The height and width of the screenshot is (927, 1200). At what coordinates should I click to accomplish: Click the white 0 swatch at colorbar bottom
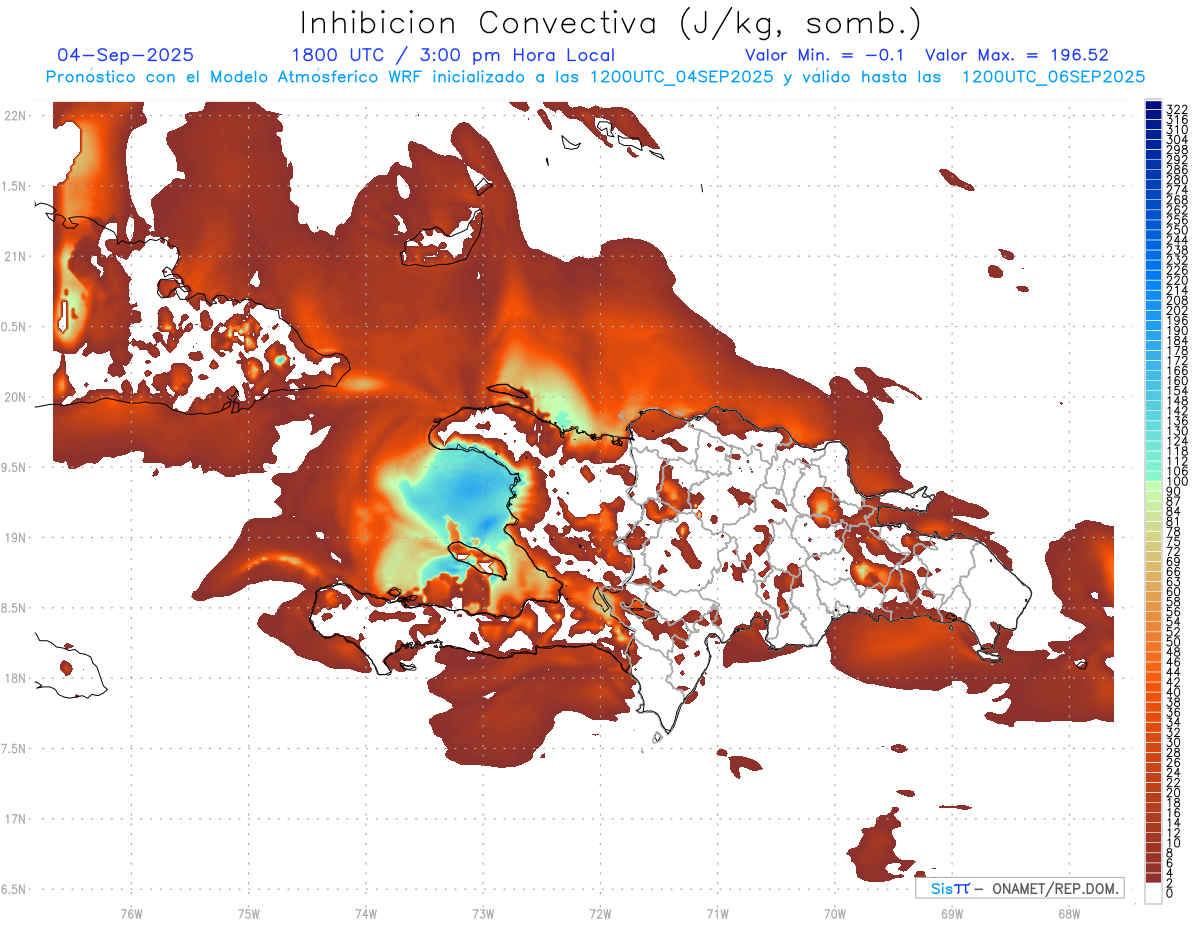point(1153,895)
